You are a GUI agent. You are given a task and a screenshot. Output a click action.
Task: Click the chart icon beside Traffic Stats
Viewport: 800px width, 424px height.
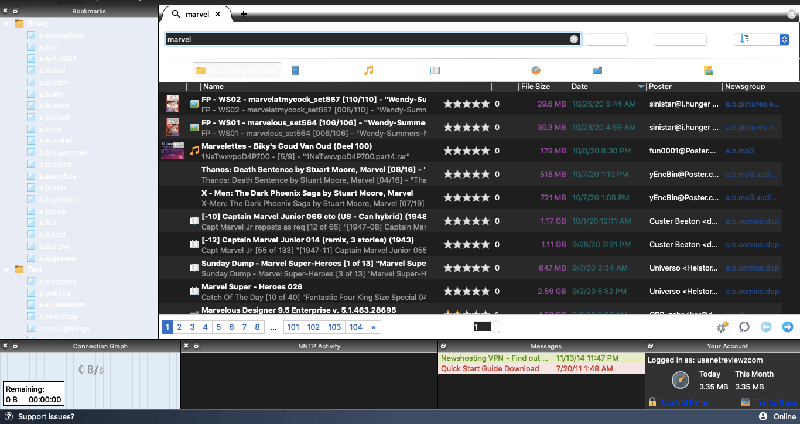[745, 402]
